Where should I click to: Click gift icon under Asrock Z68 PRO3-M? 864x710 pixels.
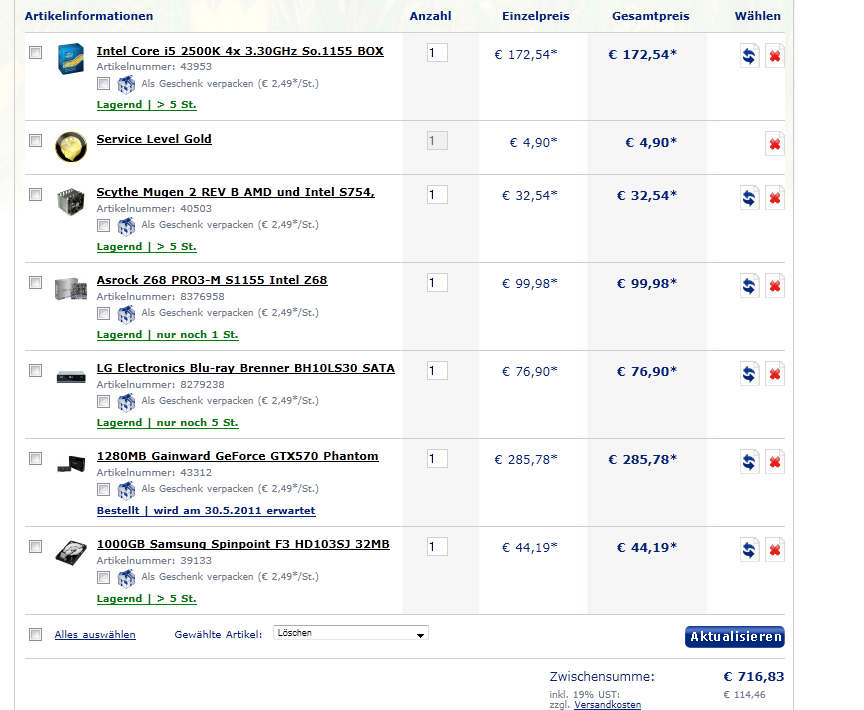pos(126,313)
